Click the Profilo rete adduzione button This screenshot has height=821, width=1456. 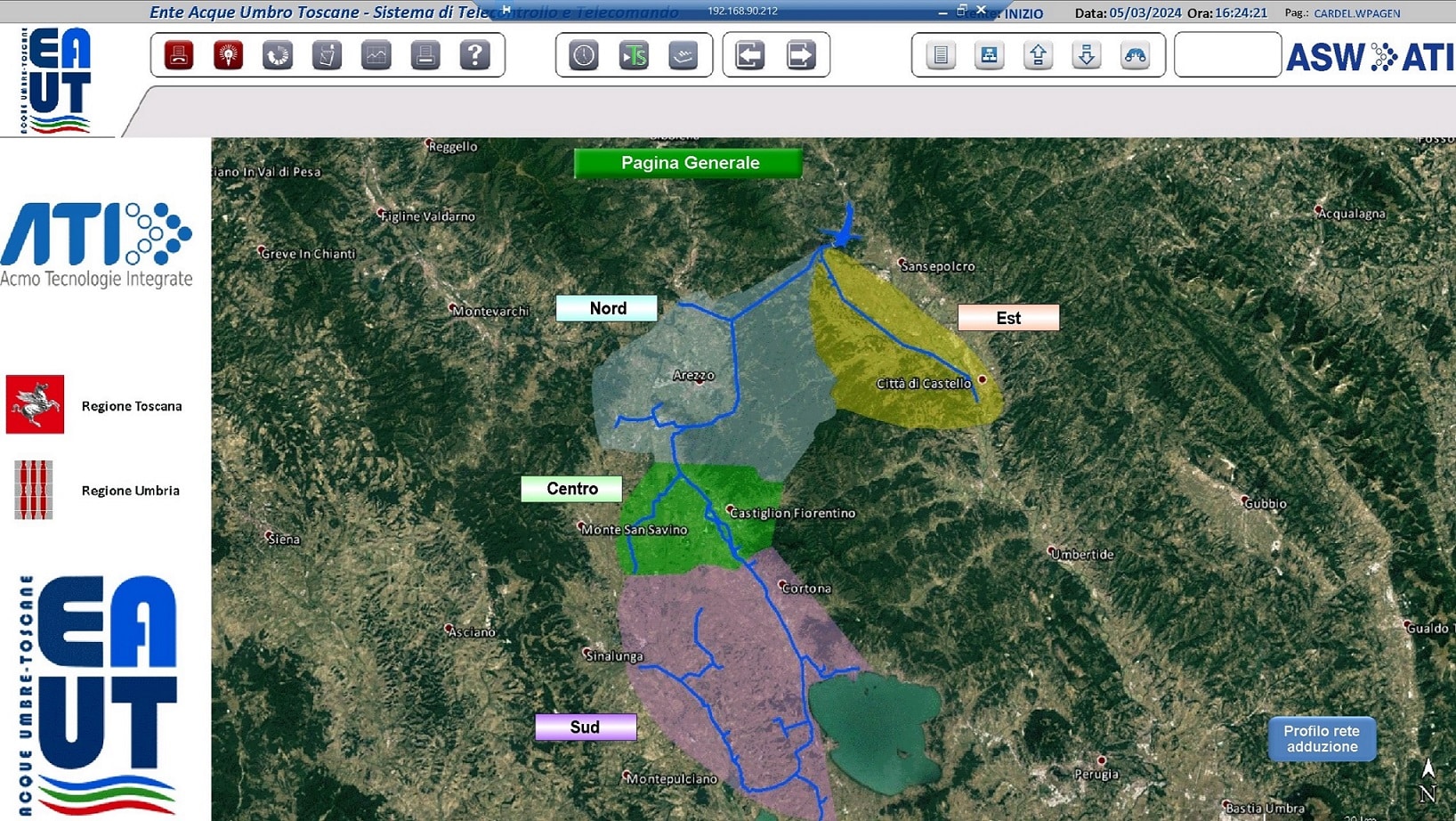point(1322,739)
